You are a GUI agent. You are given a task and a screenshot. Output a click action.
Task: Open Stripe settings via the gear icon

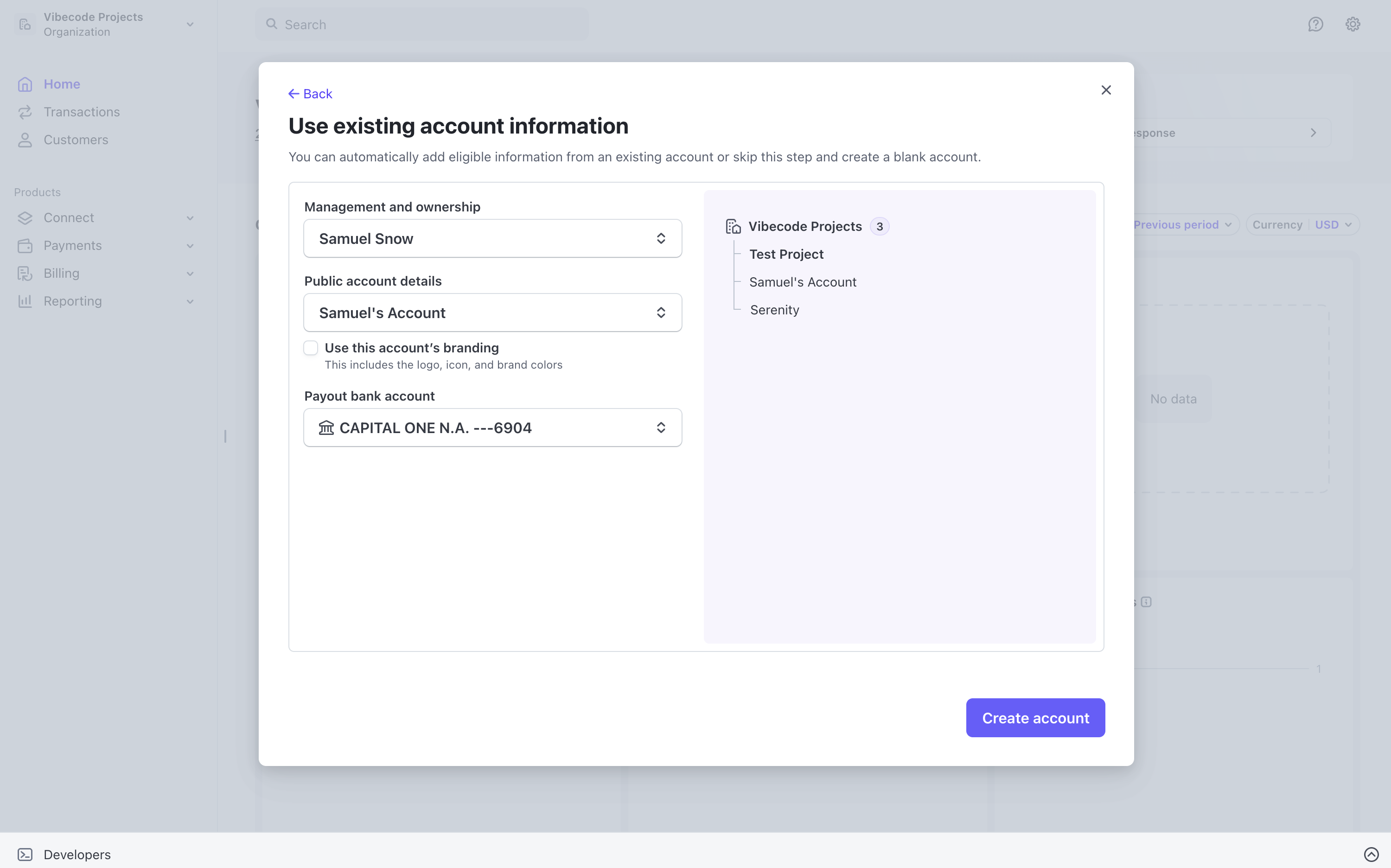pos(1353,24)
